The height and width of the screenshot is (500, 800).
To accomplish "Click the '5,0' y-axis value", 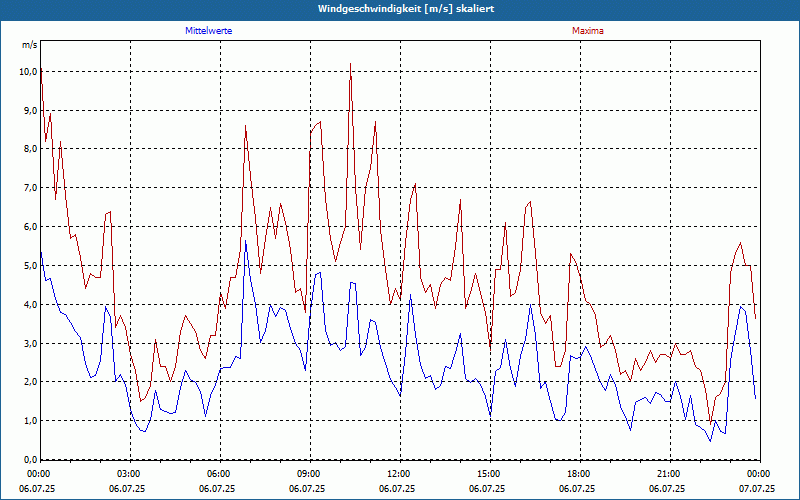I will click(x=30, y=265).
